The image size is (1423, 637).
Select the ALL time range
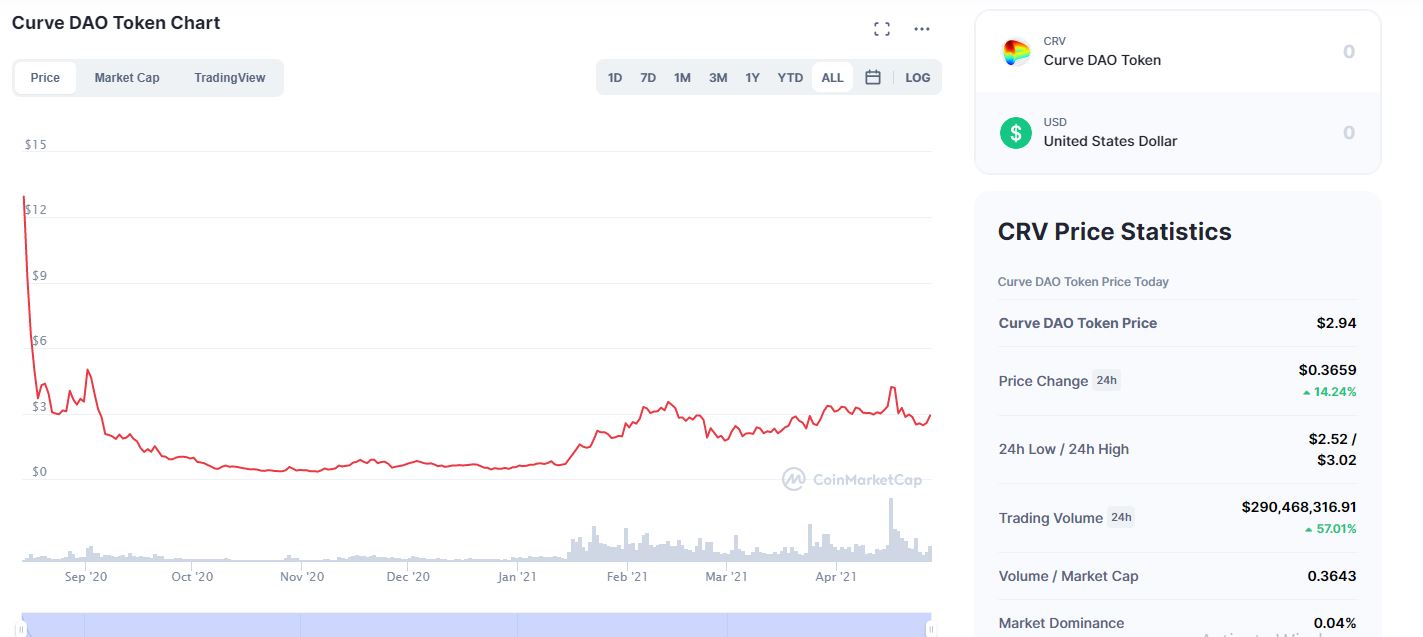point(832,78)
